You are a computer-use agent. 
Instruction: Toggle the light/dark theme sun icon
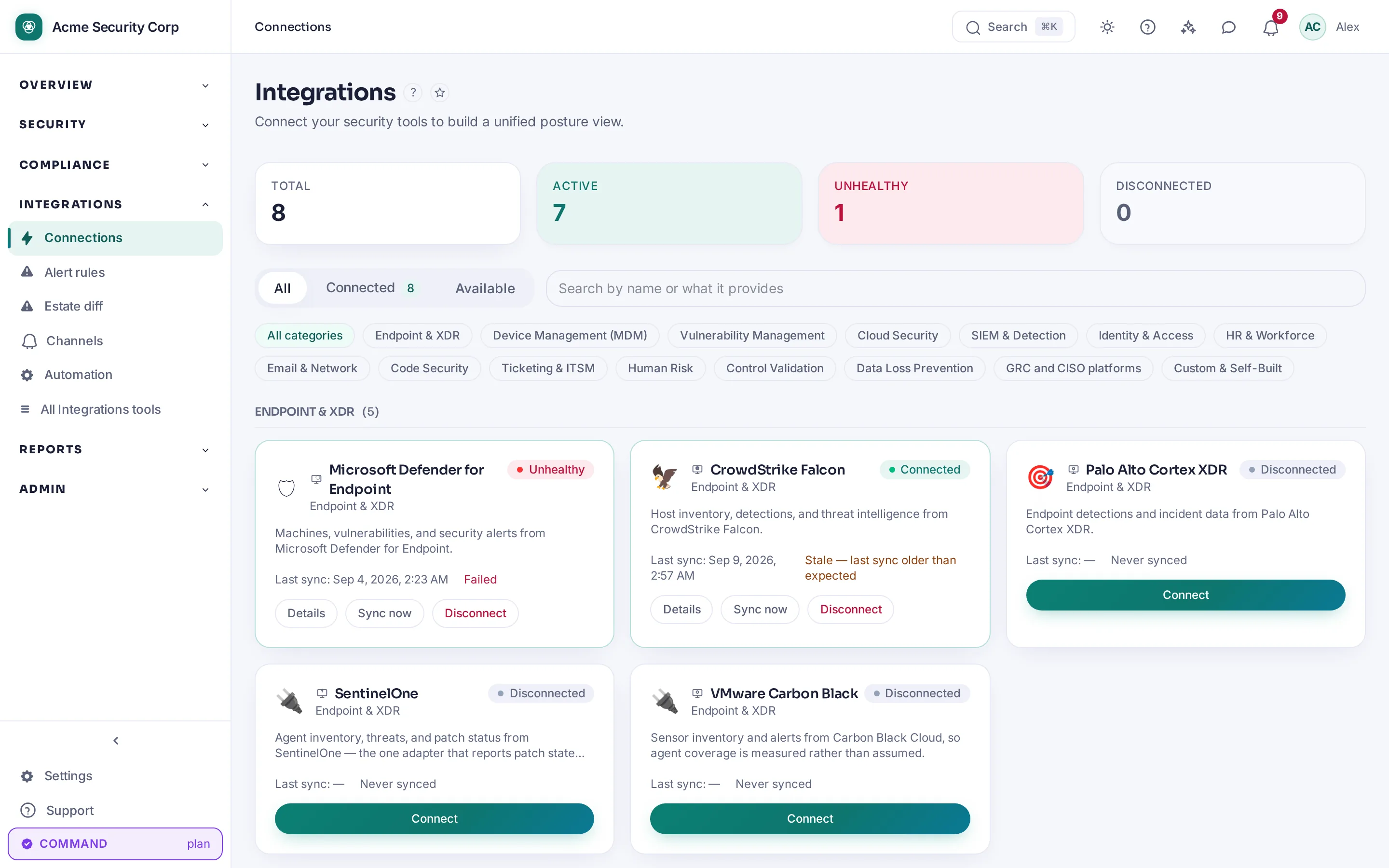tap(1107, 27)
